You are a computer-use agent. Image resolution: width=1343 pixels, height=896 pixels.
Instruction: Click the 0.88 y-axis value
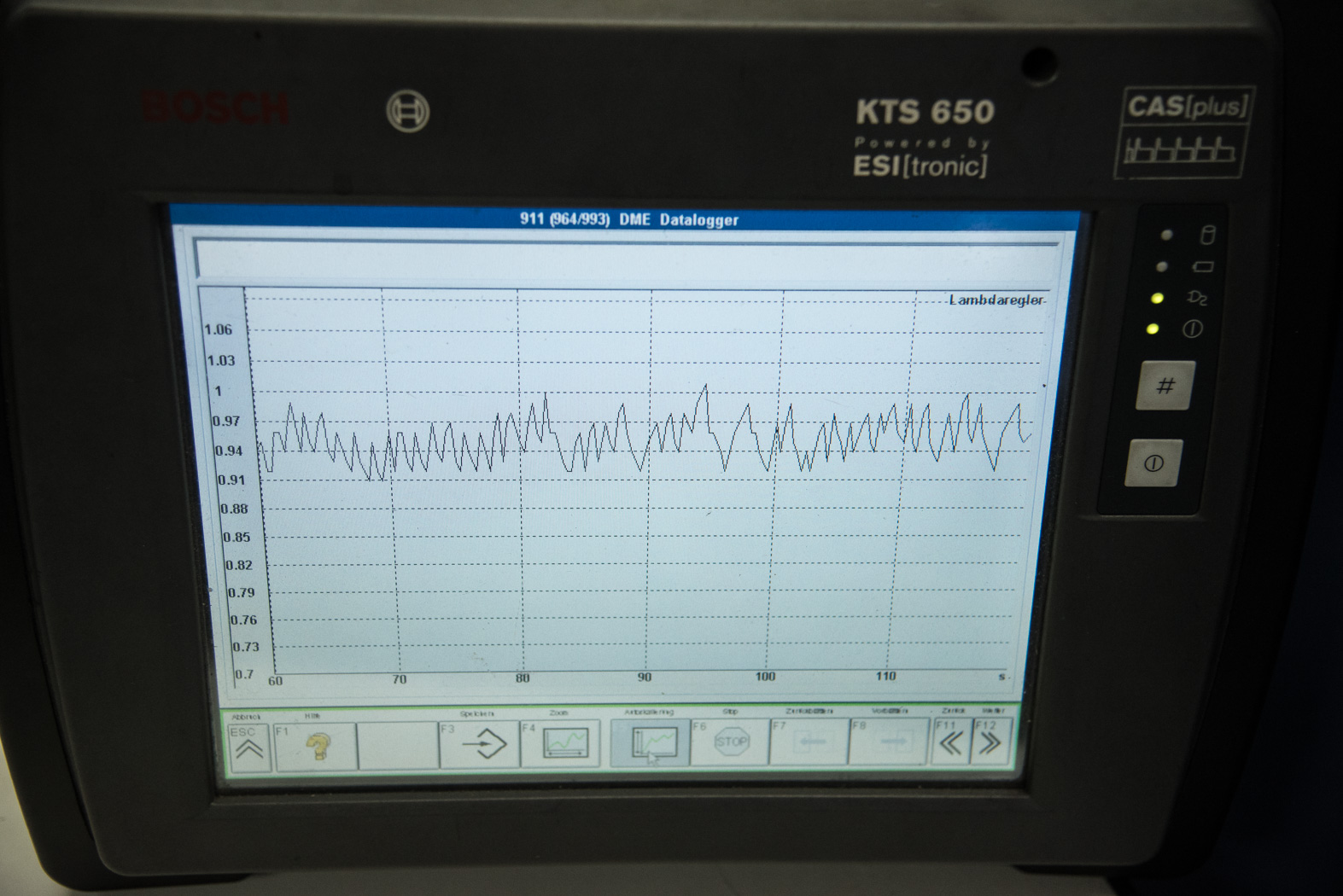(x=234, y=509)
